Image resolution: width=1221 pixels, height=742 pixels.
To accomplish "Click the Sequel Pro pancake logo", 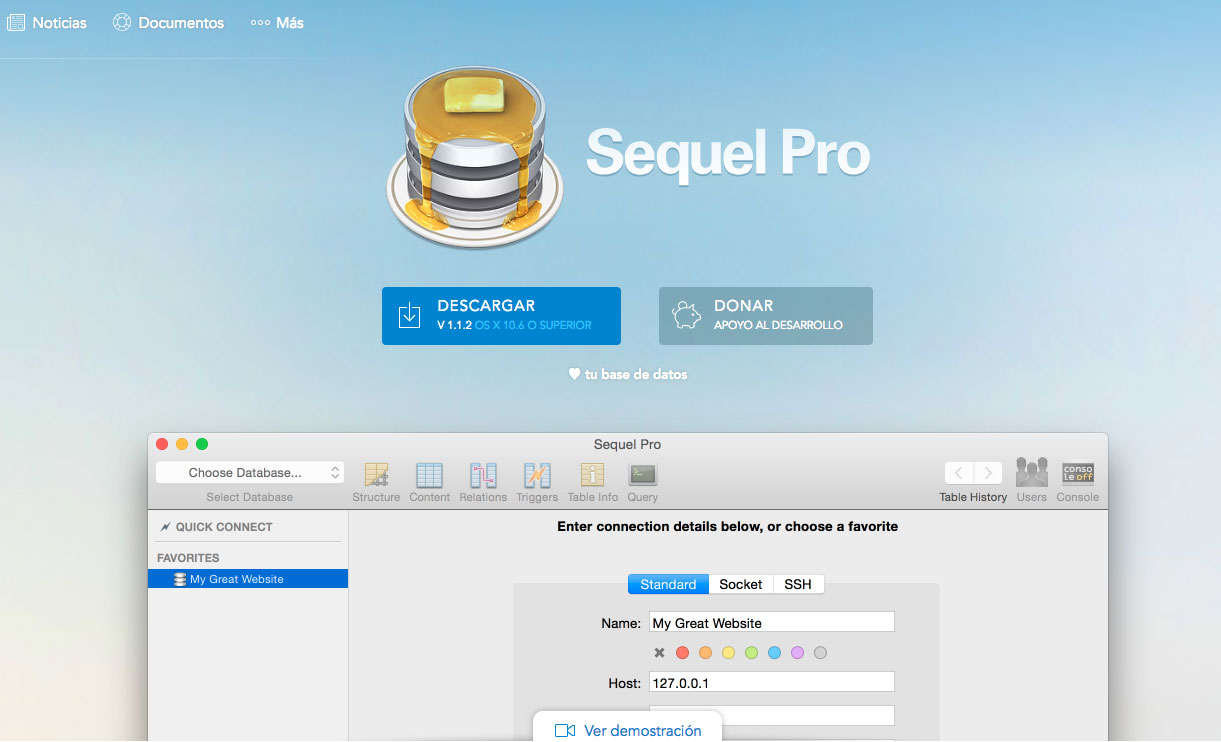I will tap(475, 156).
